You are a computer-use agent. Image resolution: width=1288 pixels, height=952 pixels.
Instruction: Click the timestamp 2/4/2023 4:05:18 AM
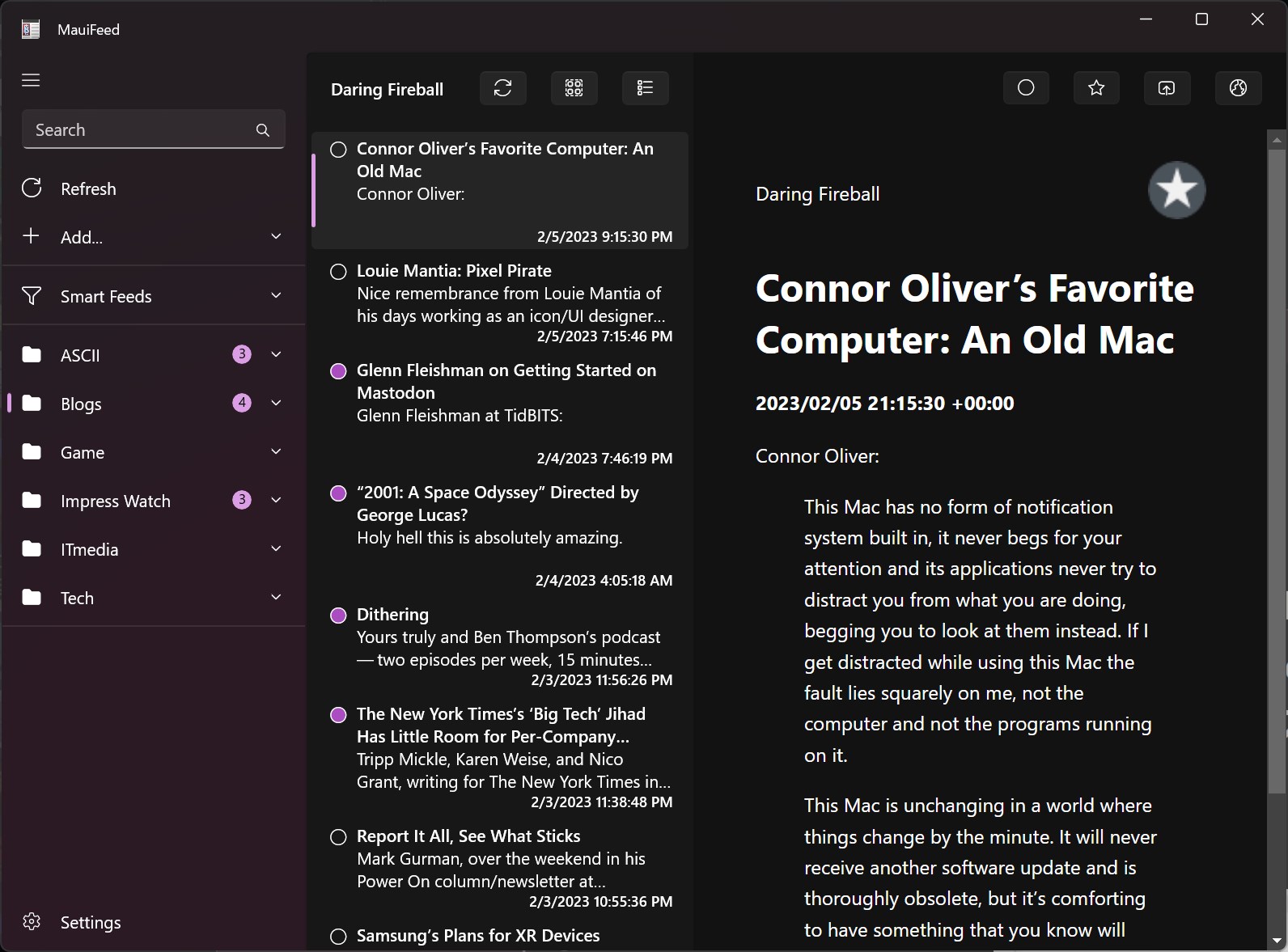[x=604, y=581]
